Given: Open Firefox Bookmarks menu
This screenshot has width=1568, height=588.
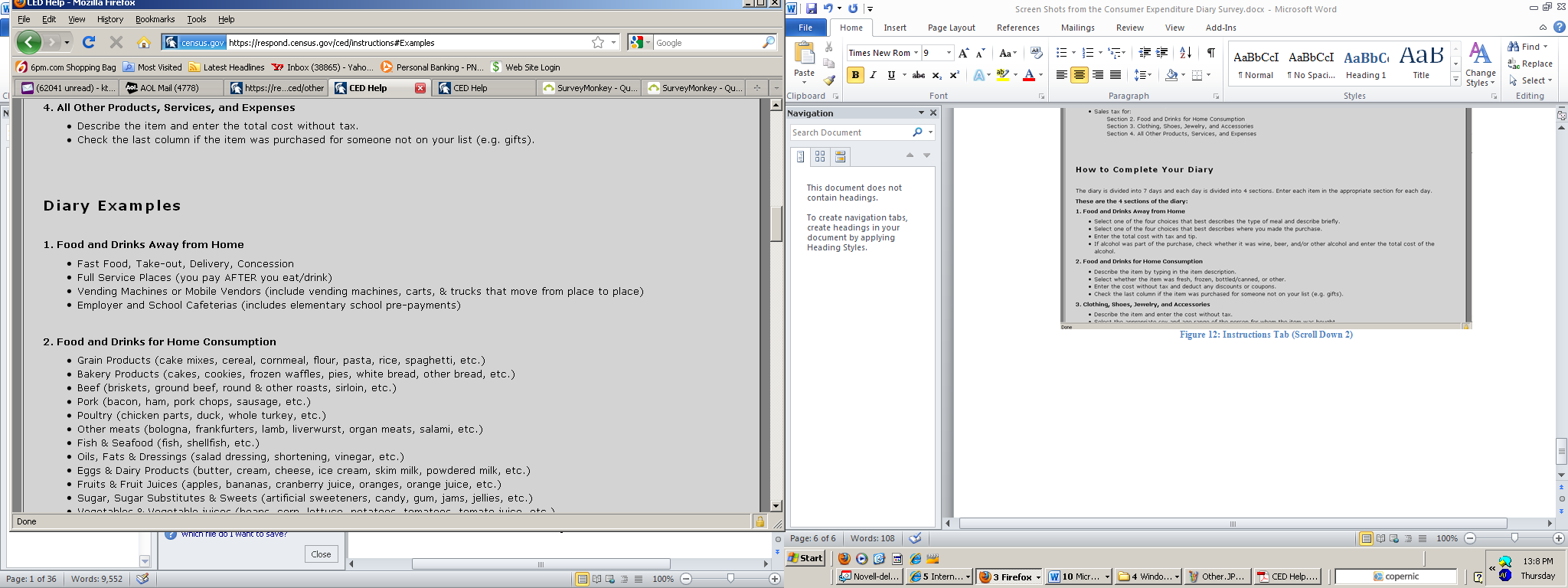Looking at the screenshot, I should [155, 19].
